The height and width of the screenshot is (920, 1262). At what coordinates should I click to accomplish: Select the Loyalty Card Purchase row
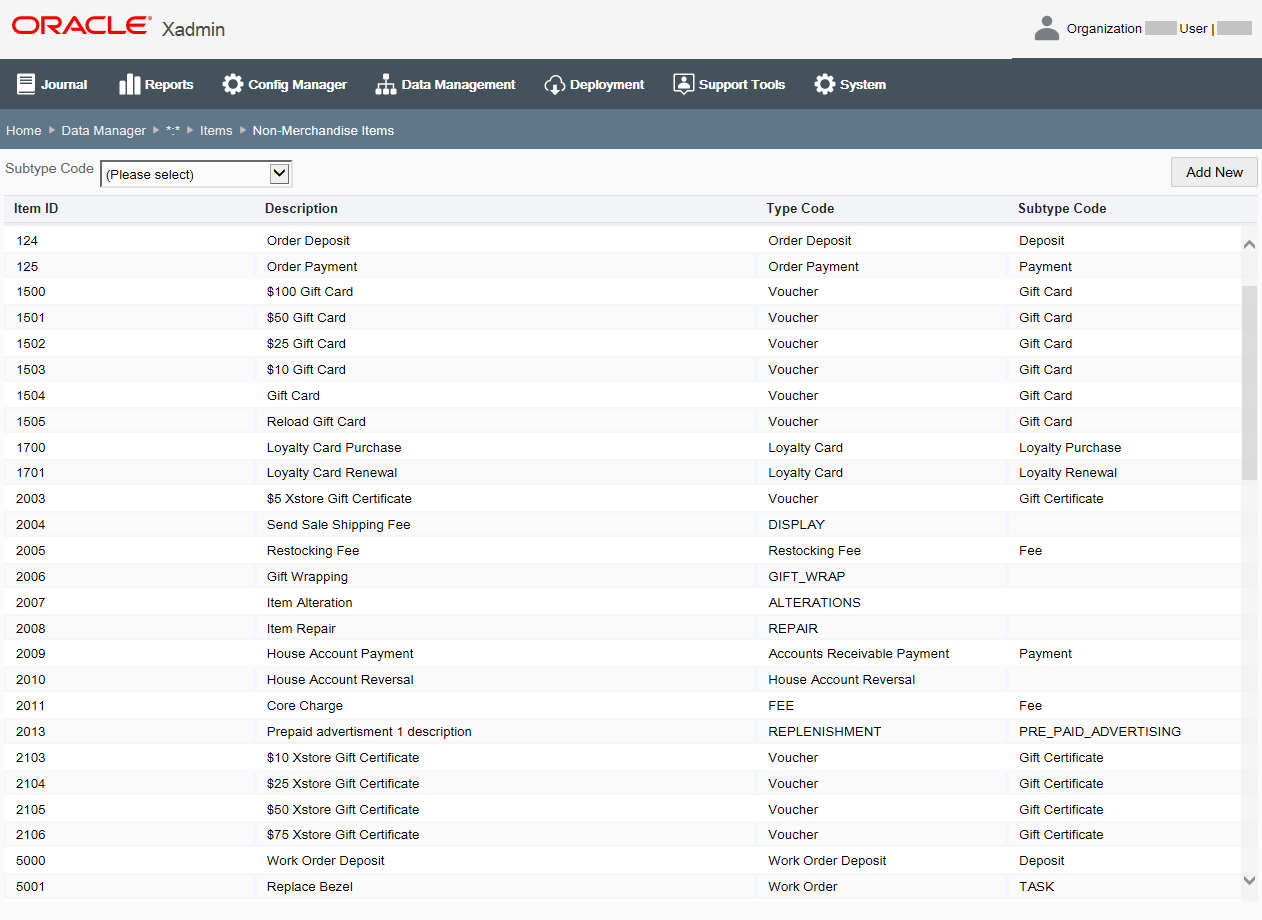(622, 447)
